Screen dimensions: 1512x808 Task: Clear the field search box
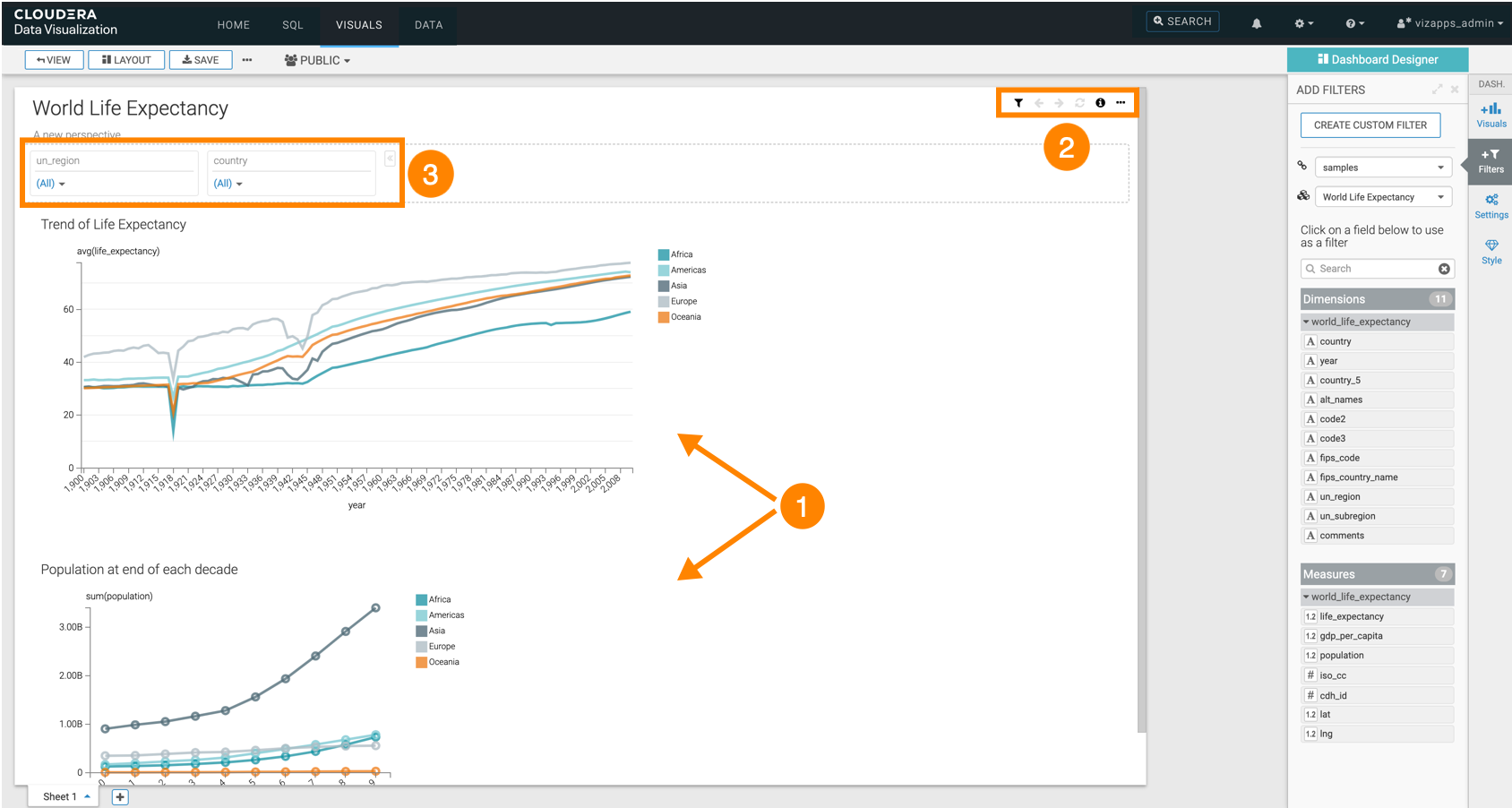(x=1444, y=269)
